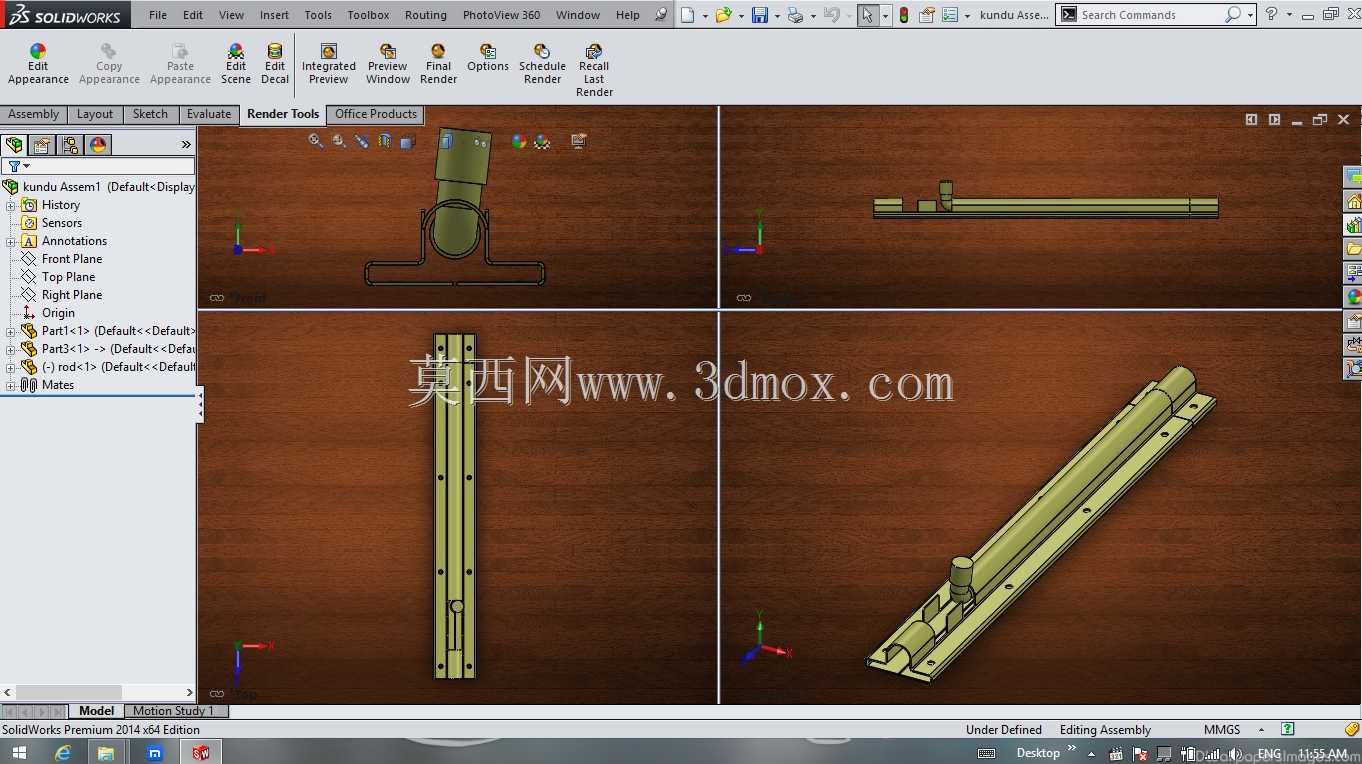Open the Preview Window
The height and width of the screenshot is (764, 1362).
388,64
